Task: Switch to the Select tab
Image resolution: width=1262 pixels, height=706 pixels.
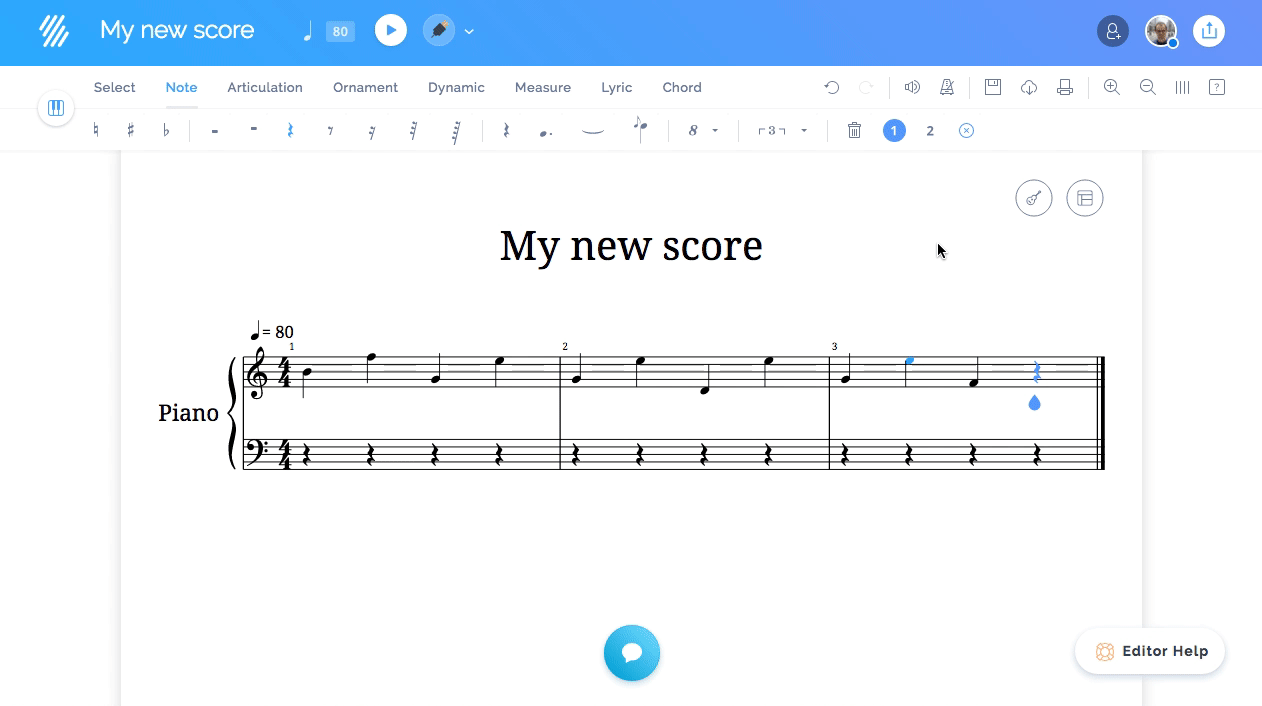Action: (x=114, y=87)
